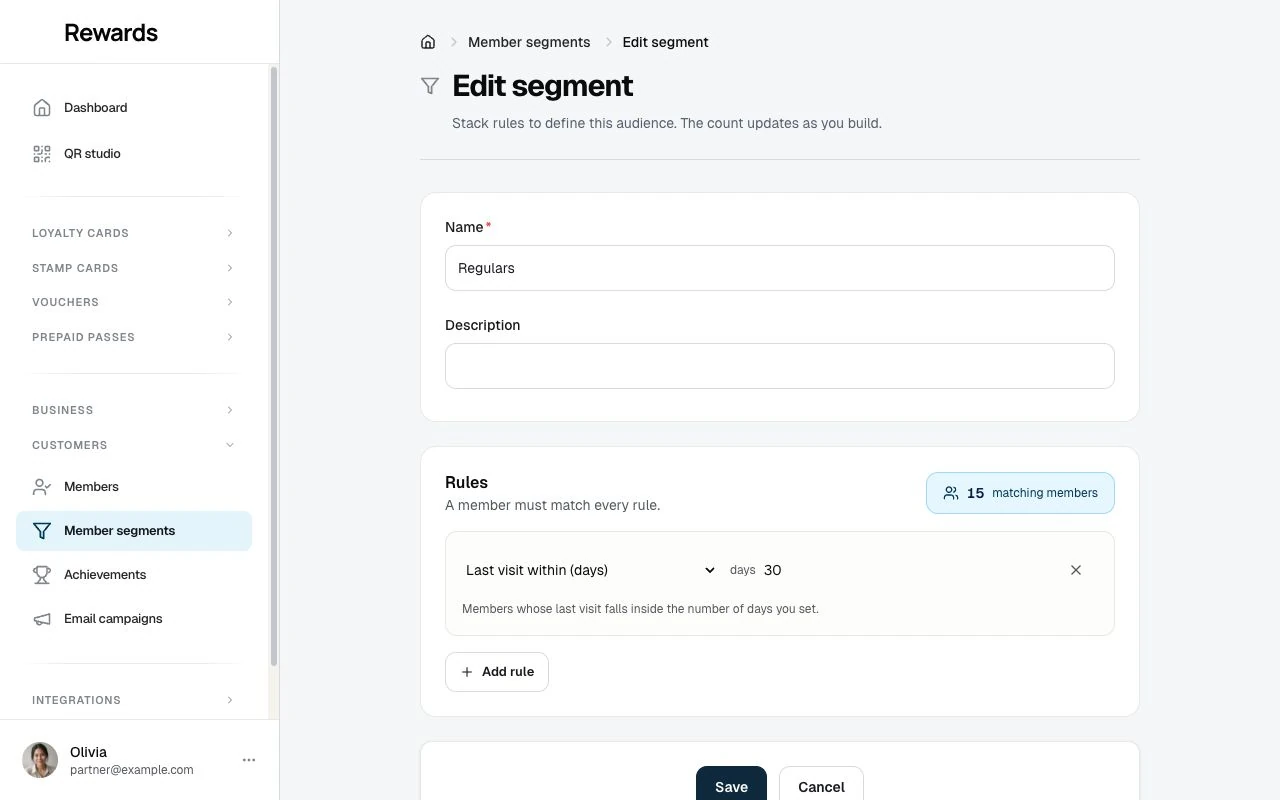Open Email campaigns page

[134, 619]
